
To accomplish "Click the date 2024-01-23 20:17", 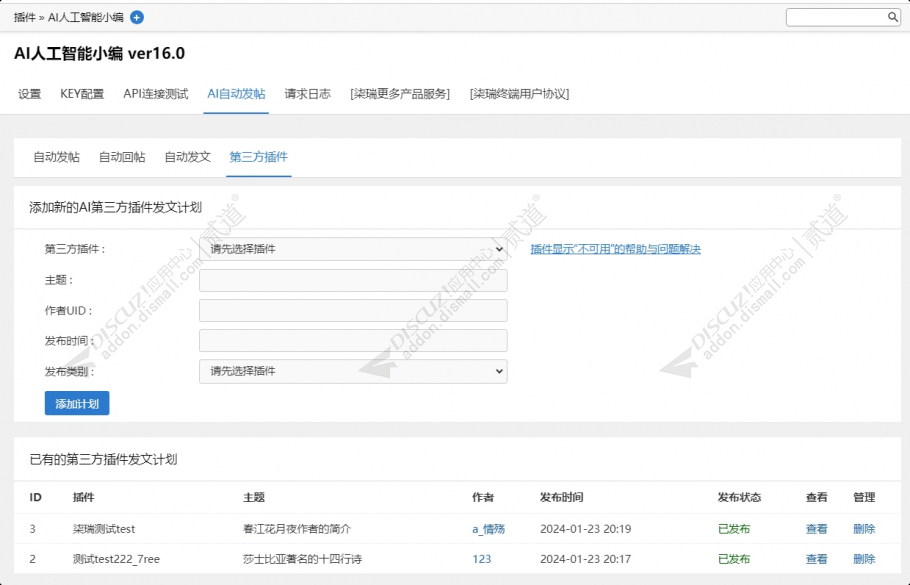I will tap(586, 559).
